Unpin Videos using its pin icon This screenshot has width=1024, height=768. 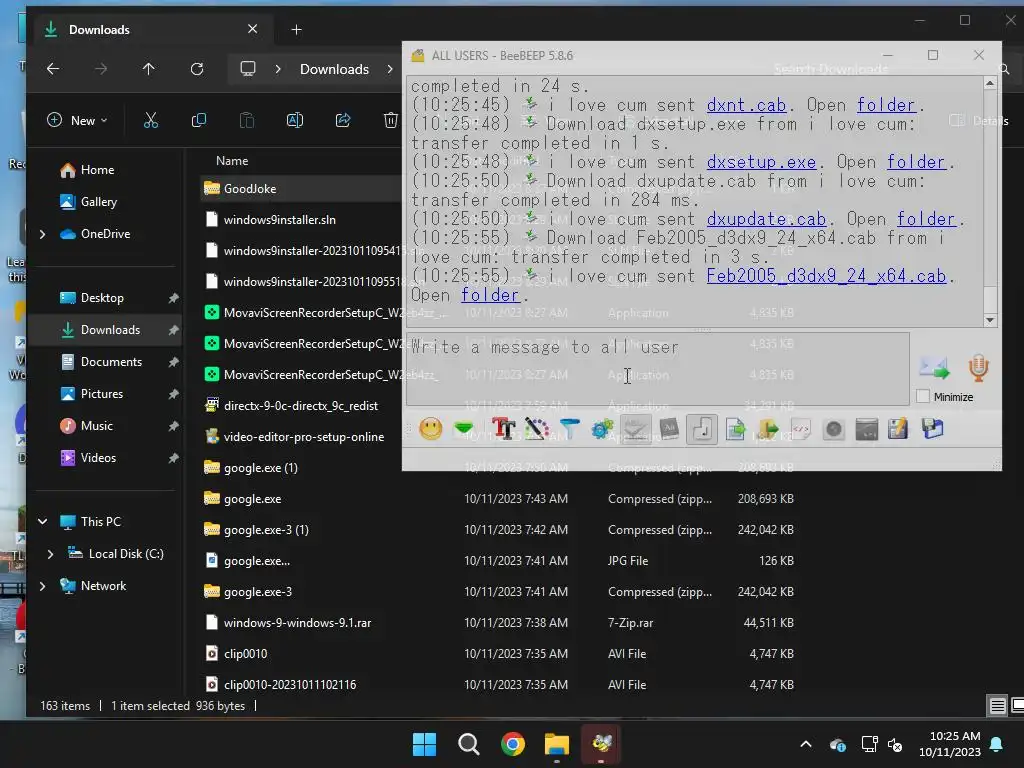173,458
